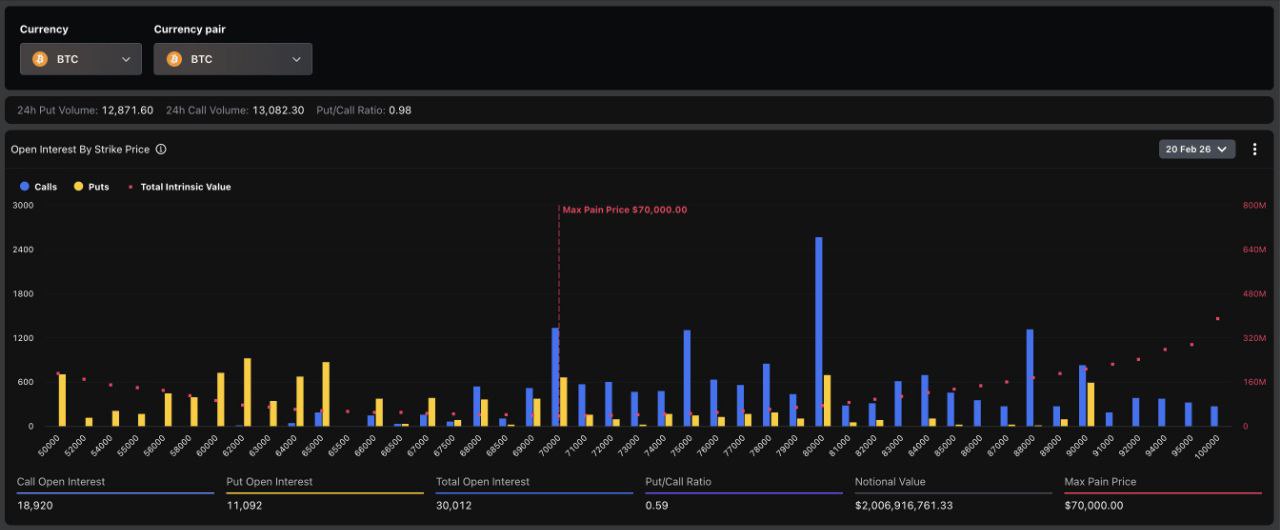Image resolution: width=1280 pixels, height=530 pixels.
Task: Expand the Currency dropdown chevron
Action: [x=126, y=59]
